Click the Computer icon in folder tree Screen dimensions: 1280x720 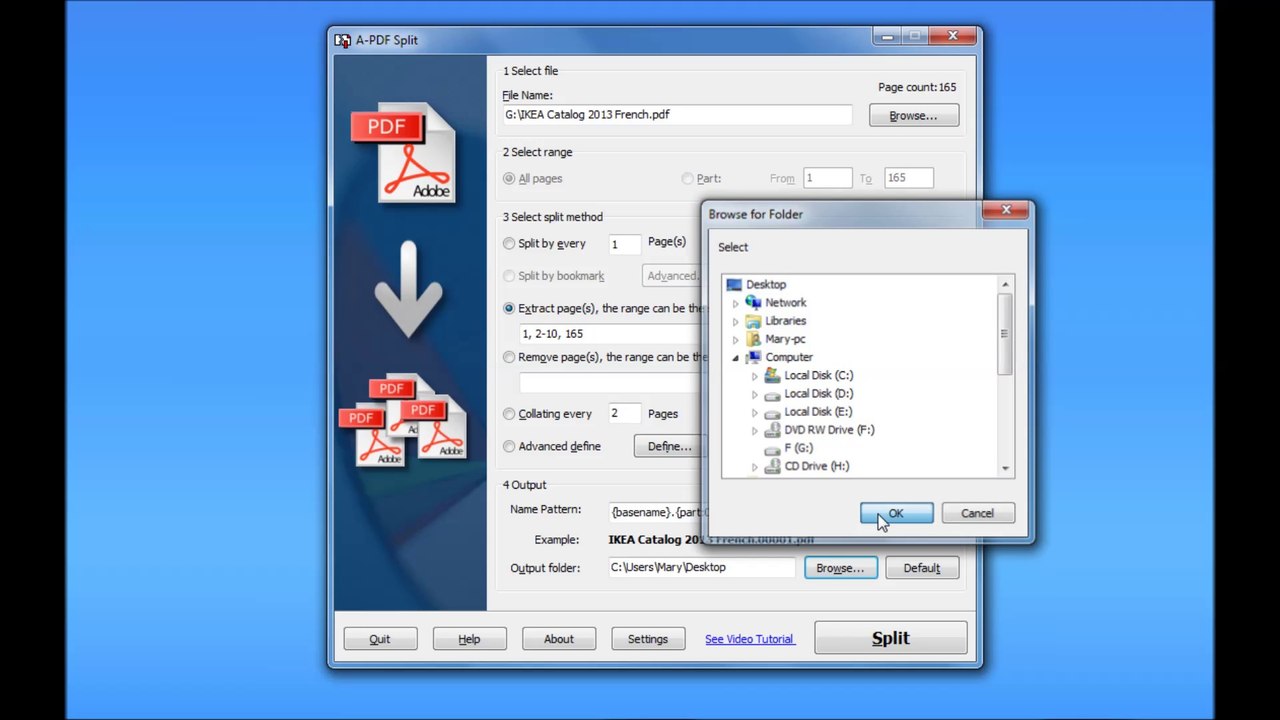(x=753, y=357)
